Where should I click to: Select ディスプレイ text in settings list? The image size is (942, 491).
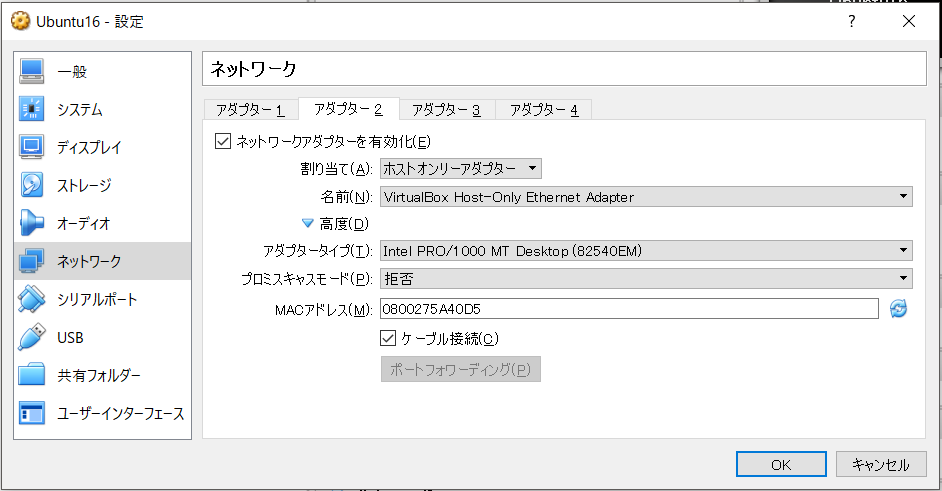(x=90, y=147)
